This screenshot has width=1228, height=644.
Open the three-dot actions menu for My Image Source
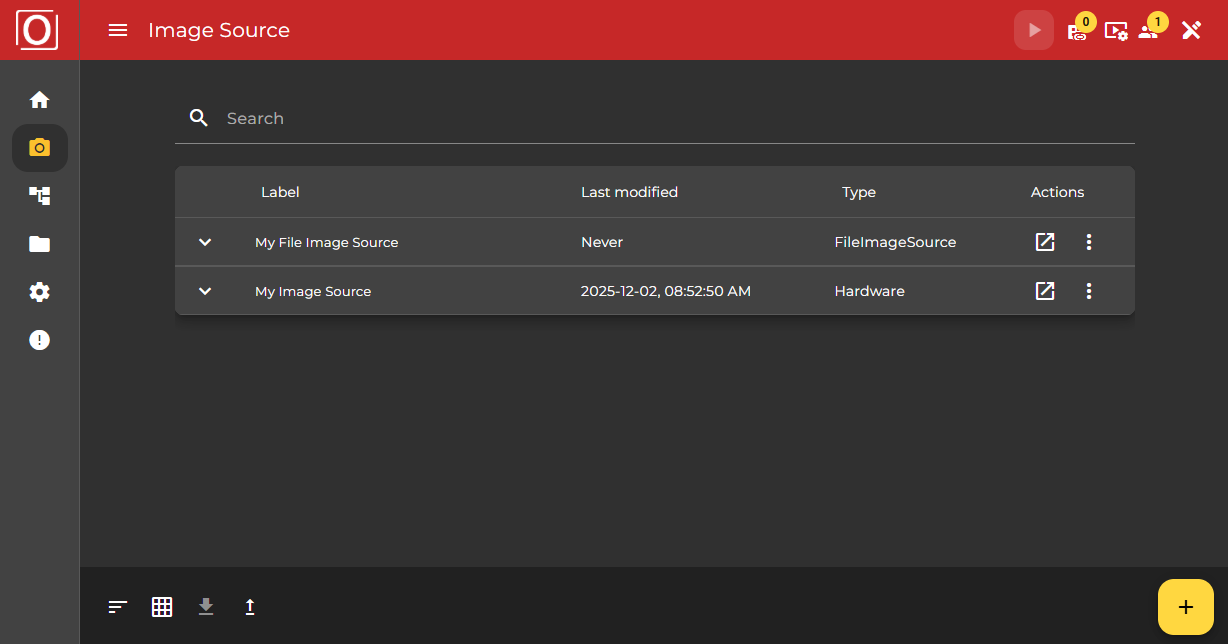point(1089,291)
